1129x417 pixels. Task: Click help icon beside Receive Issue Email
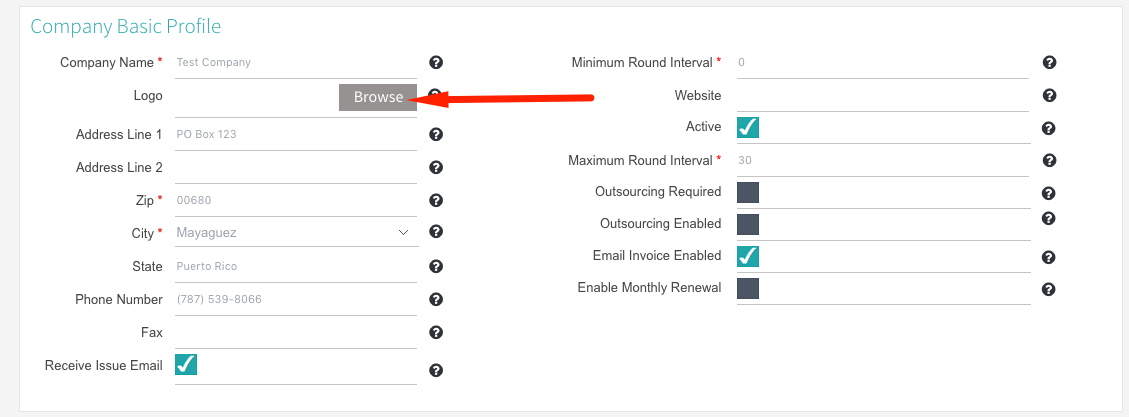pyautogui.click(x=436, y=371)
